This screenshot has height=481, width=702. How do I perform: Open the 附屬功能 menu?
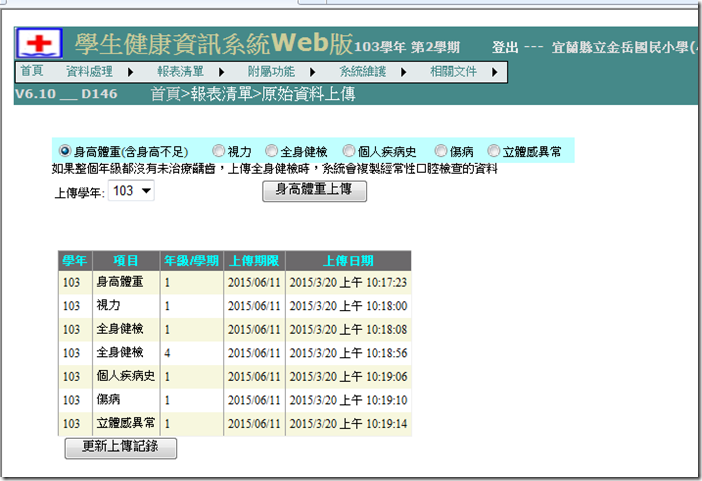pyautogui.click(x=271, y=71)
